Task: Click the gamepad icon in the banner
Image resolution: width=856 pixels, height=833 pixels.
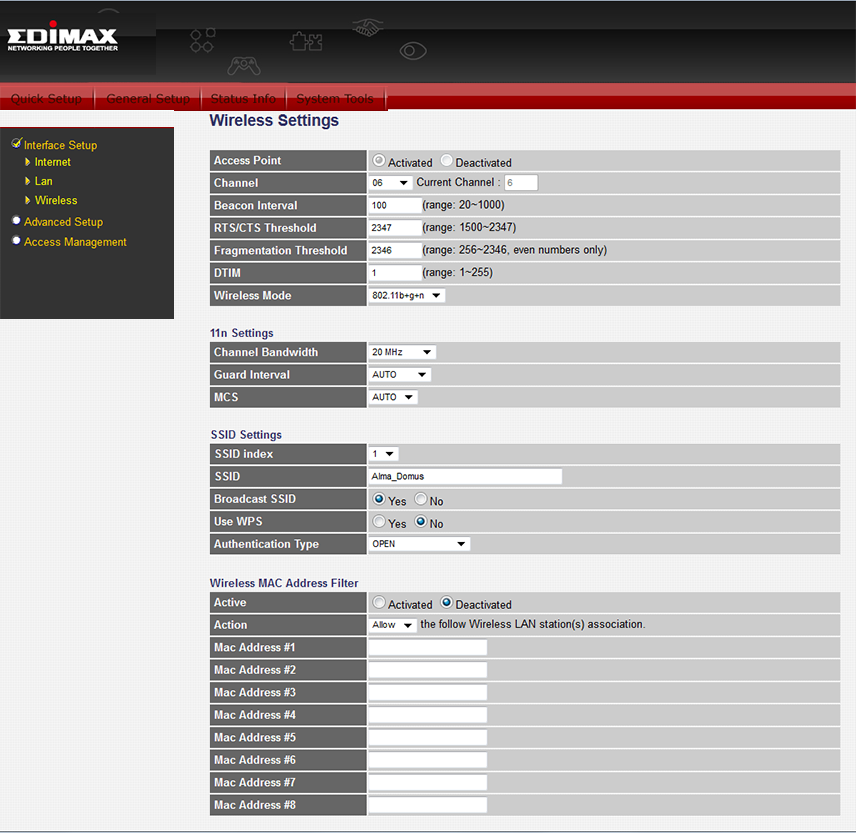Action: click(x=244, y=65)
